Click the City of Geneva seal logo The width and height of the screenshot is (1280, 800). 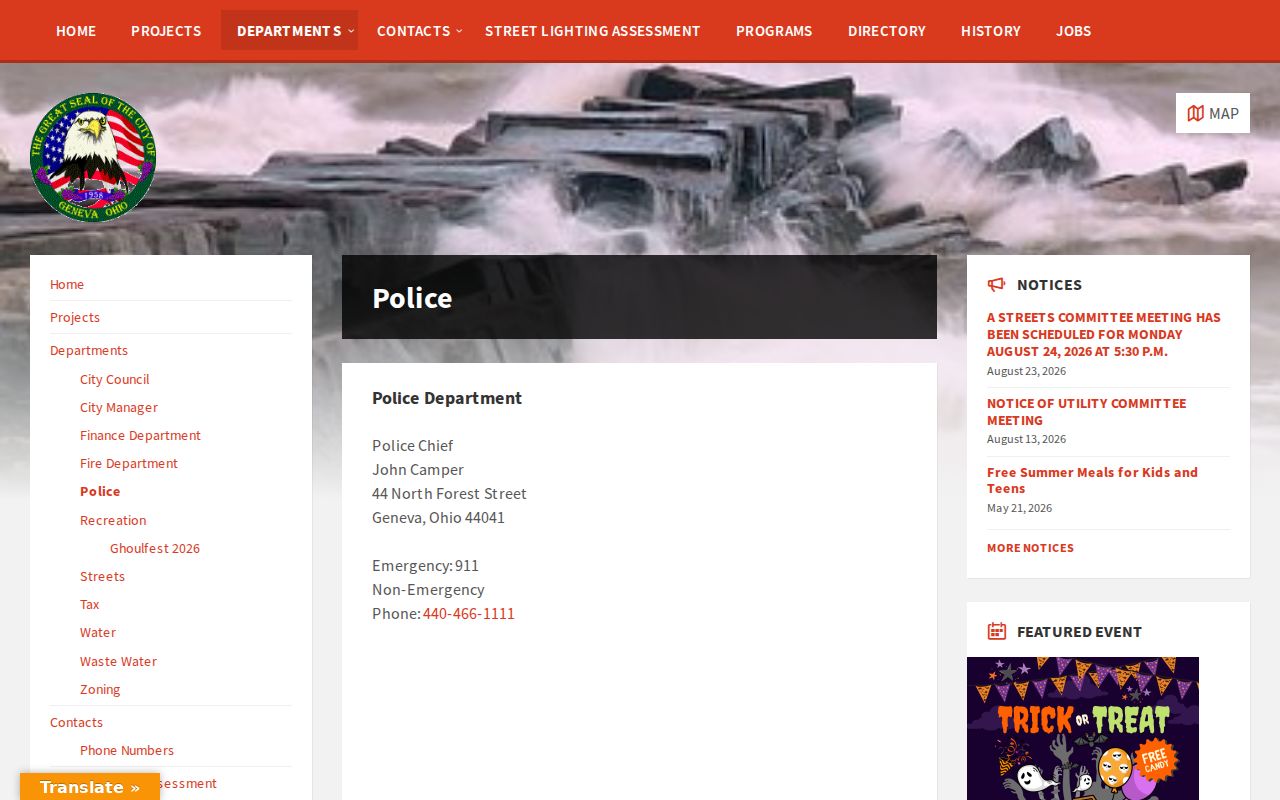[93, 157]
